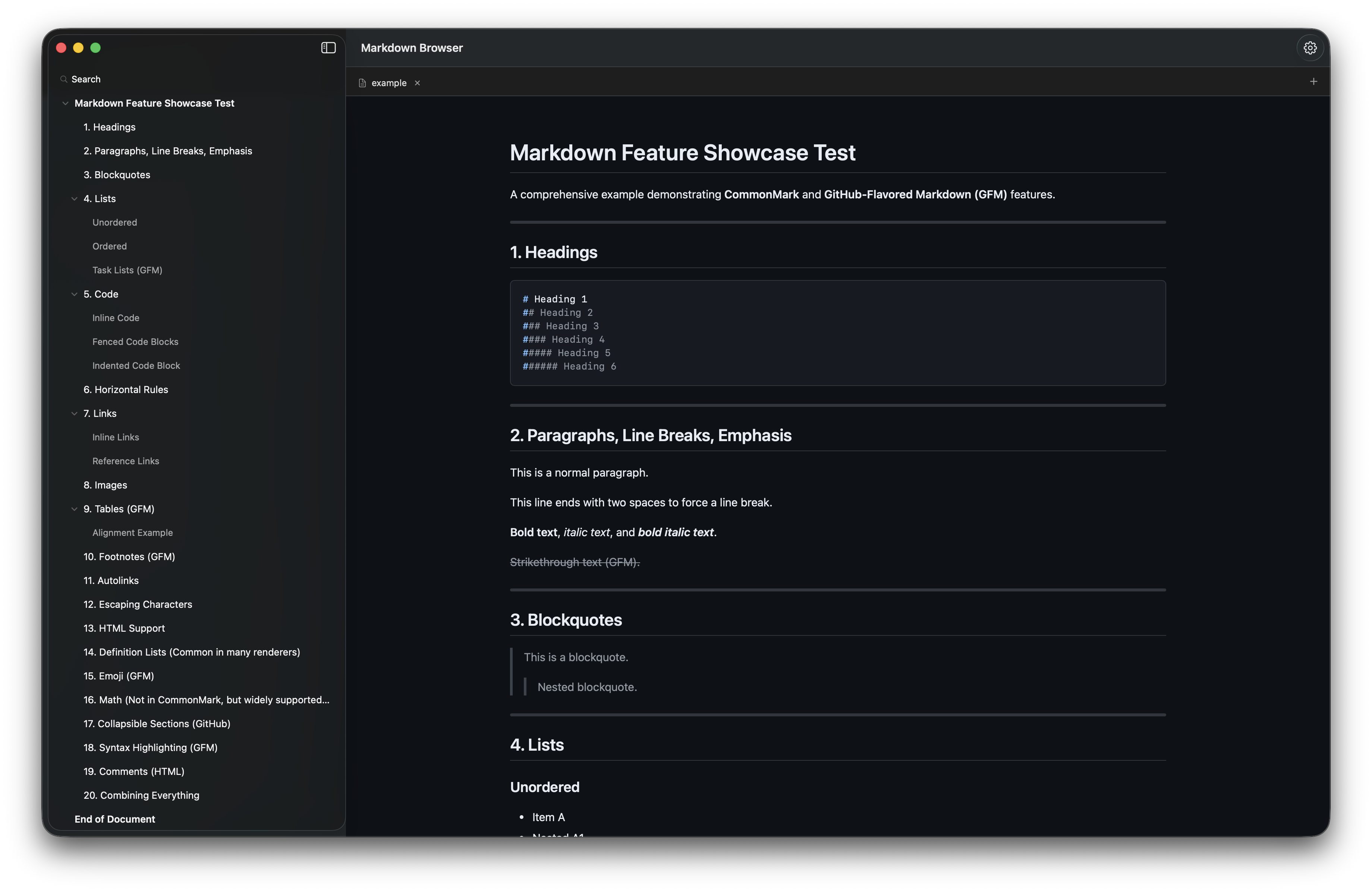Image resolution: width=1372 pixels, height=892 pixels.
Task: Select "Fenced Code Blocks" in the outline
Action: pos(135,341)
